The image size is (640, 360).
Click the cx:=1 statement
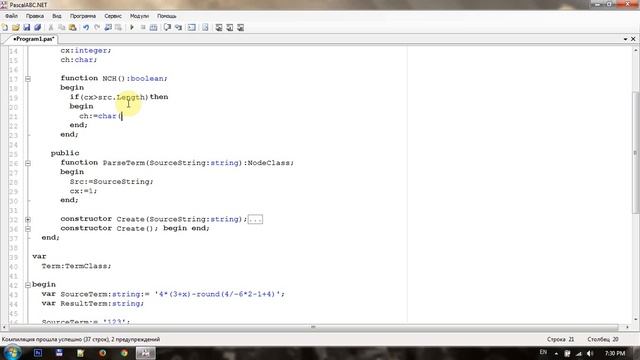[83, 191]
